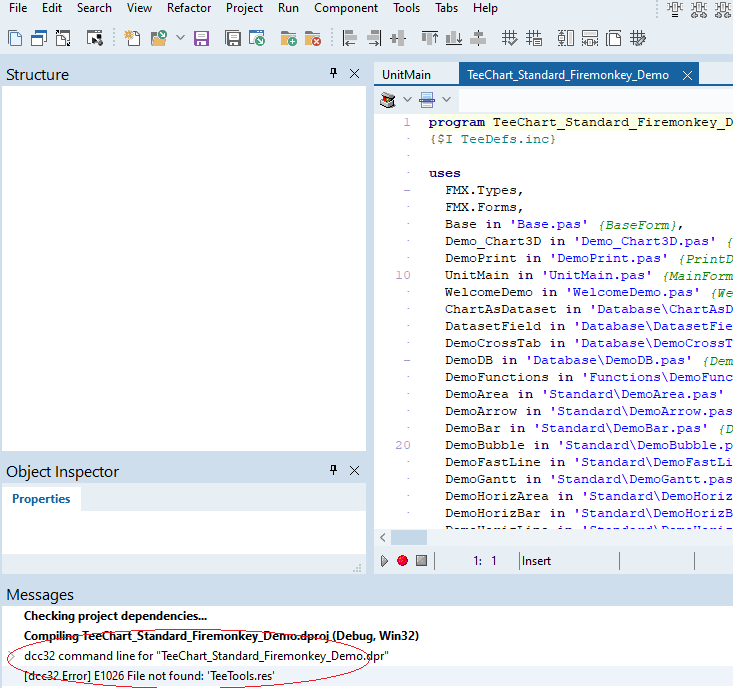Open the Search menu
This screenshot has width=733, height=688.
pyautogui.click(x=94, y=8)
